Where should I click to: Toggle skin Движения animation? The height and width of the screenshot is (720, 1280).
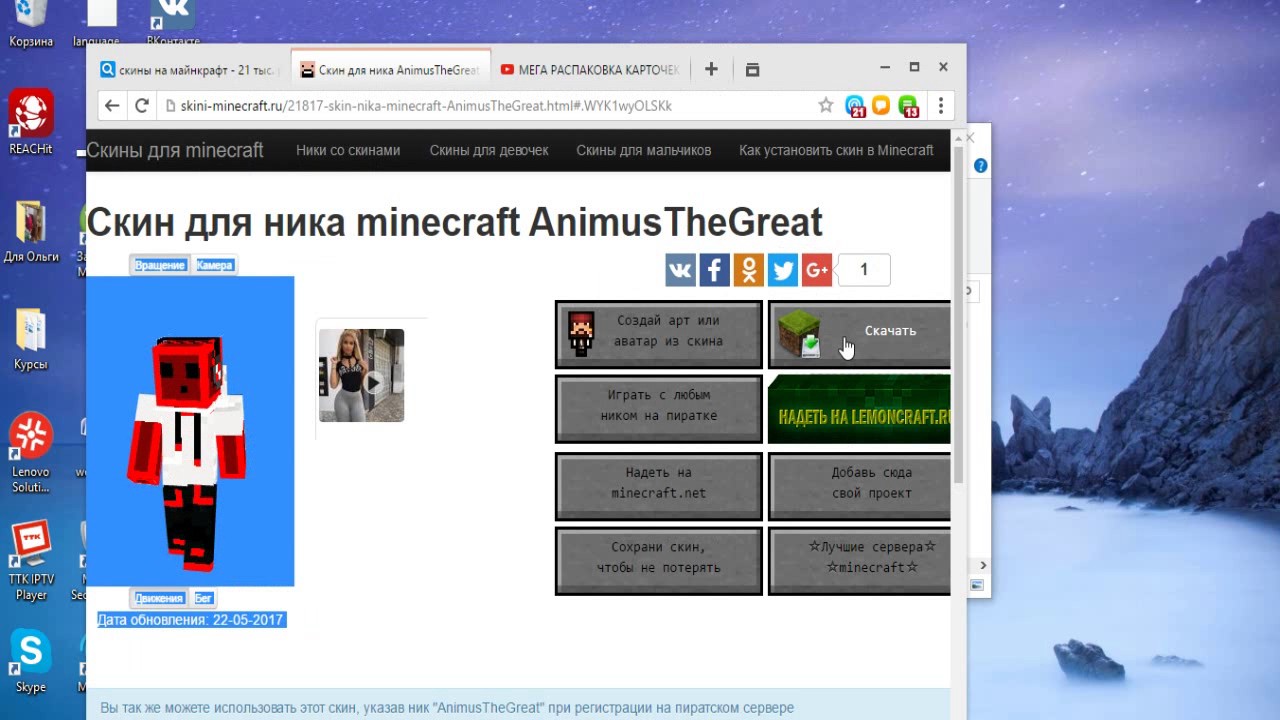tap(160, 598)
